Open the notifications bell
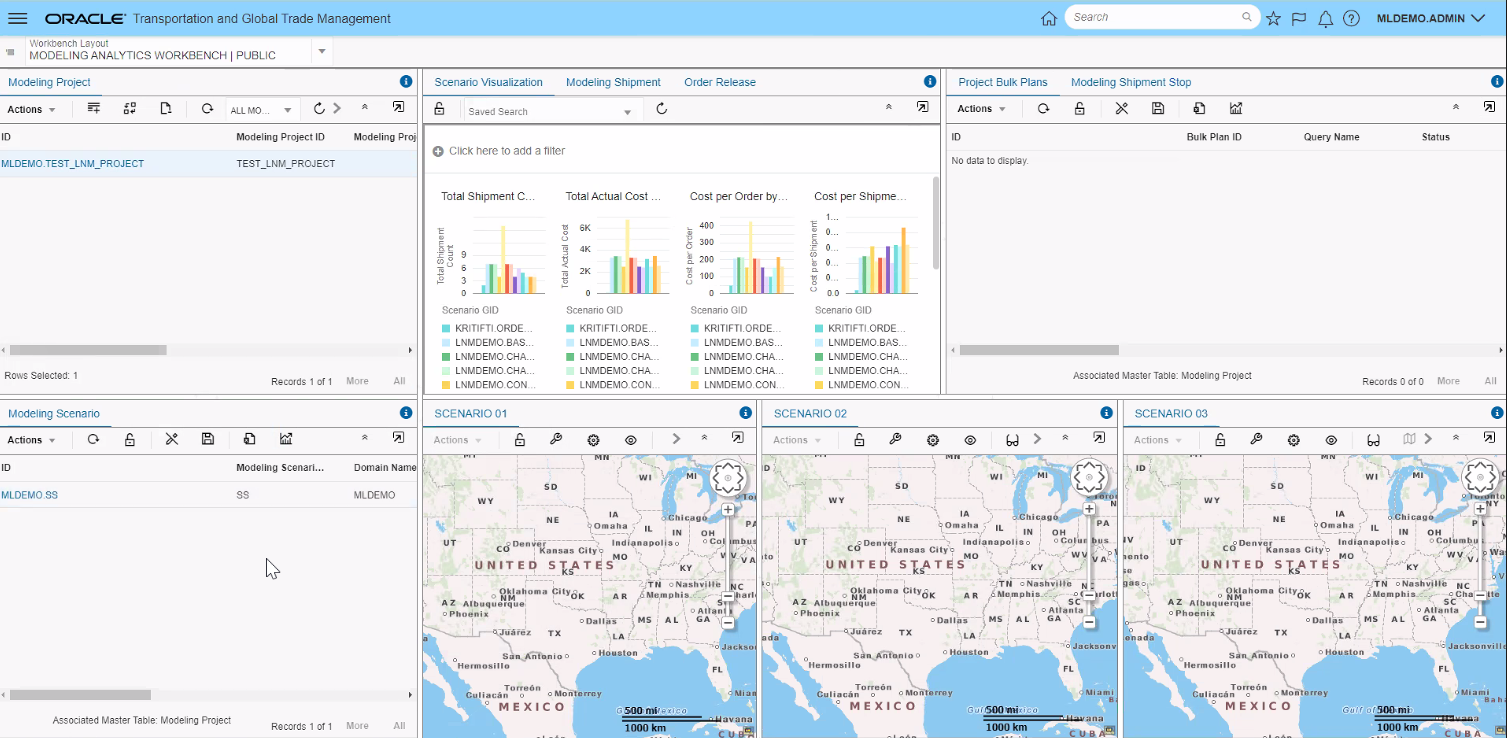The image size is (1507, 738). tap(1326, 18)
